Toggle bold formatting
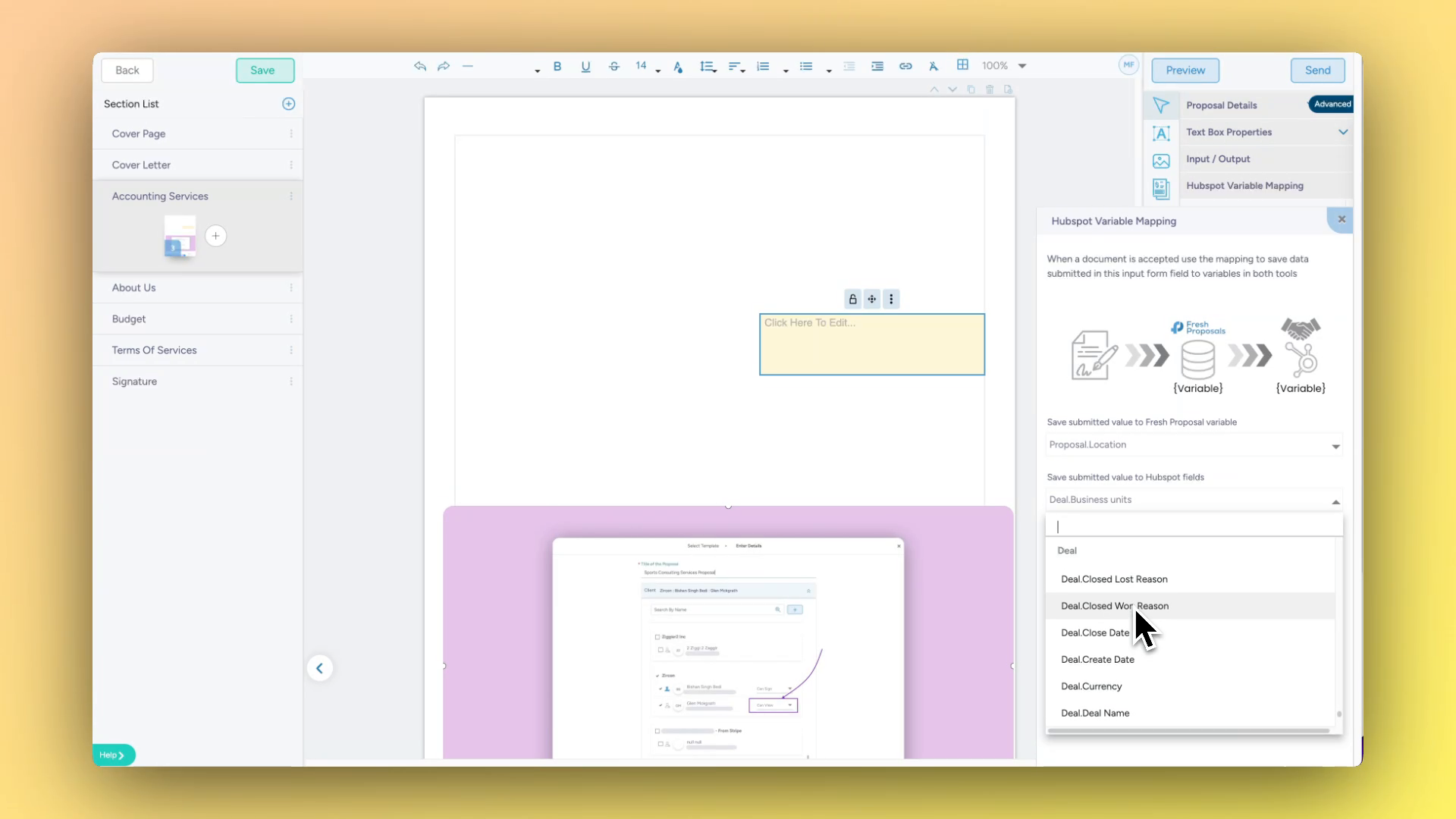This screenshot has height=819, width=1456. 557,66
